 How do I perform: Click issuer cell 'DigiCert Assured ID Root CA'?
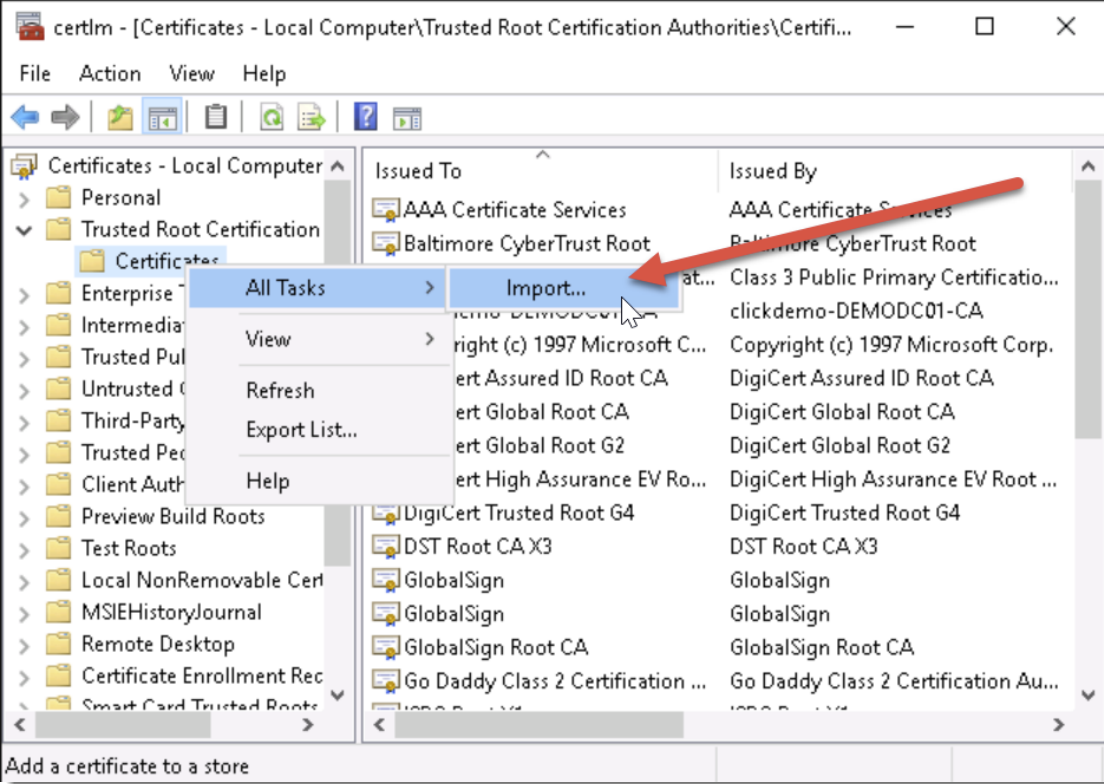861,378
